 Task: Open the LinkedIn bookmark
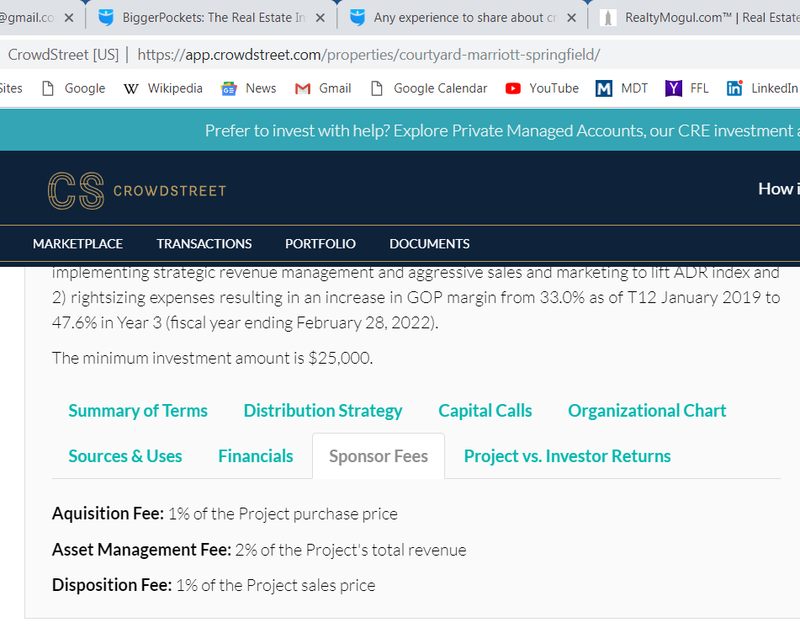tap(762, 88)
